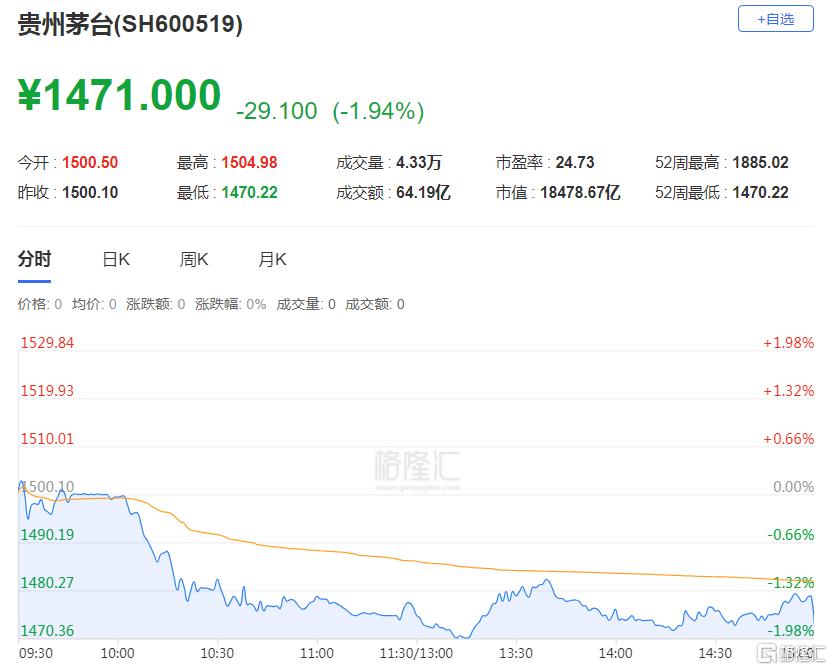Click the 均价: 0 chart readout
Viewport: 832px width, 670px height.
[94, 304]
